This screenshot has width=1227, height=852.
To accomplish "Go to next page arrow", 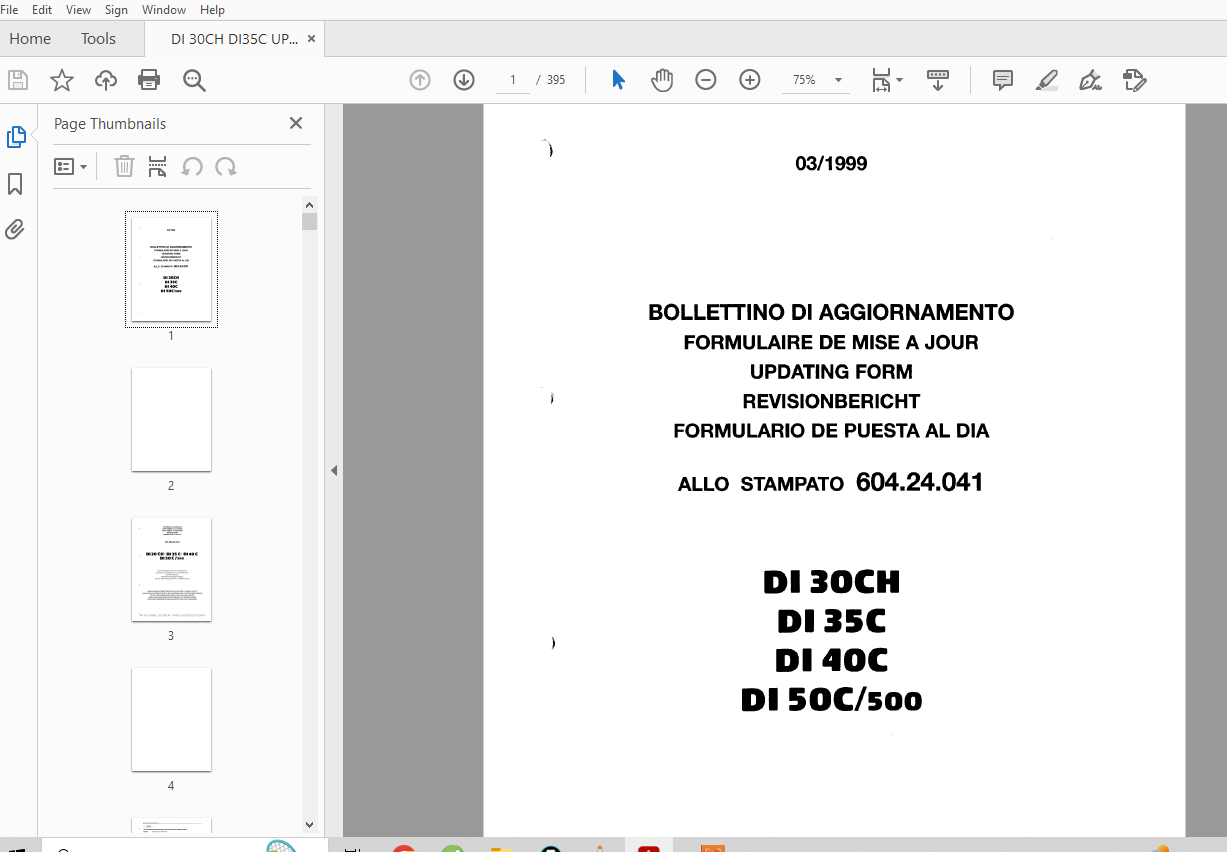I will click(x=464, y=80).
